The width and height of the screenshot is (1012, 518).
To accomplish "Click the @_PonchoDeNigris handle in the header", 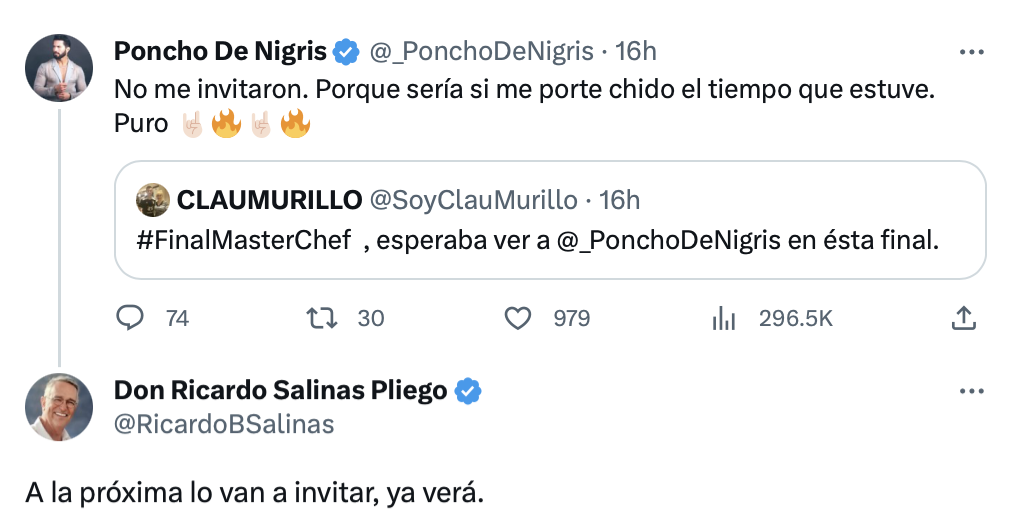I will click(x=482, y=51).
